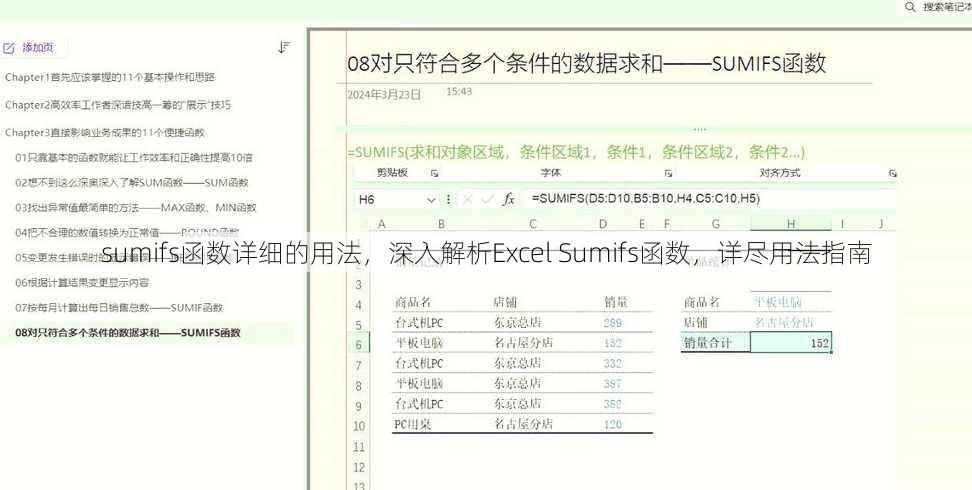Click sales value 289 in row 5
The width and height of the screenshot is (972, 490).
tap(612, 323)
